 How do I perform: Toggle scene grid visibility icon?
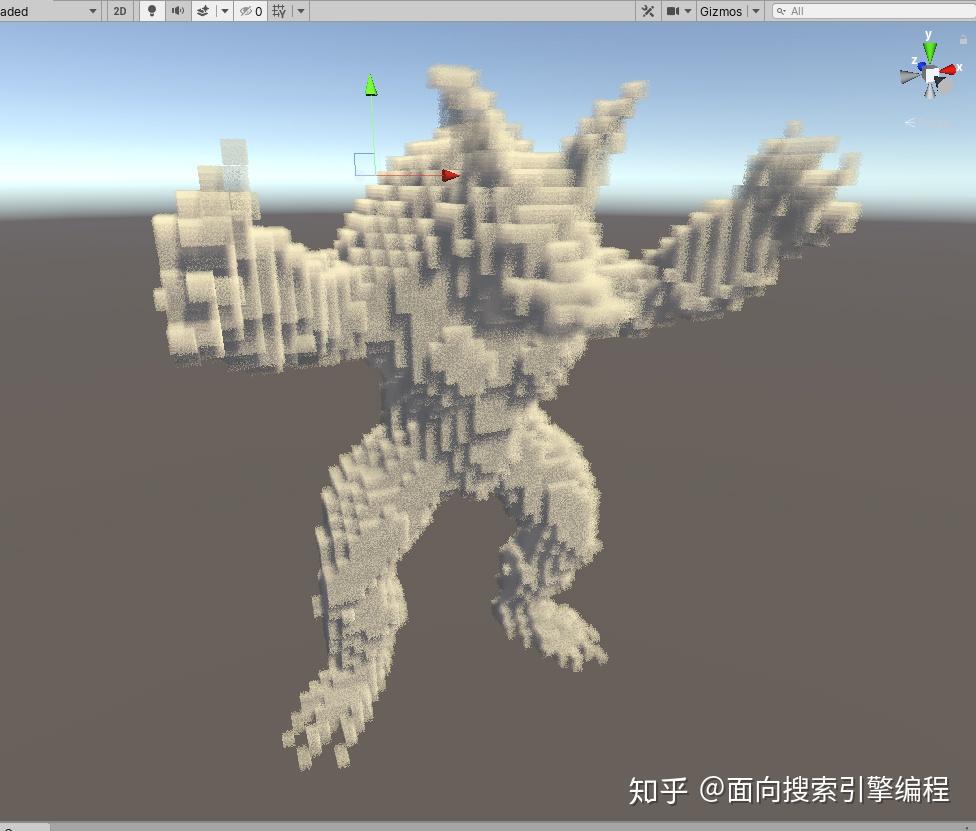[x=279, y=11]
